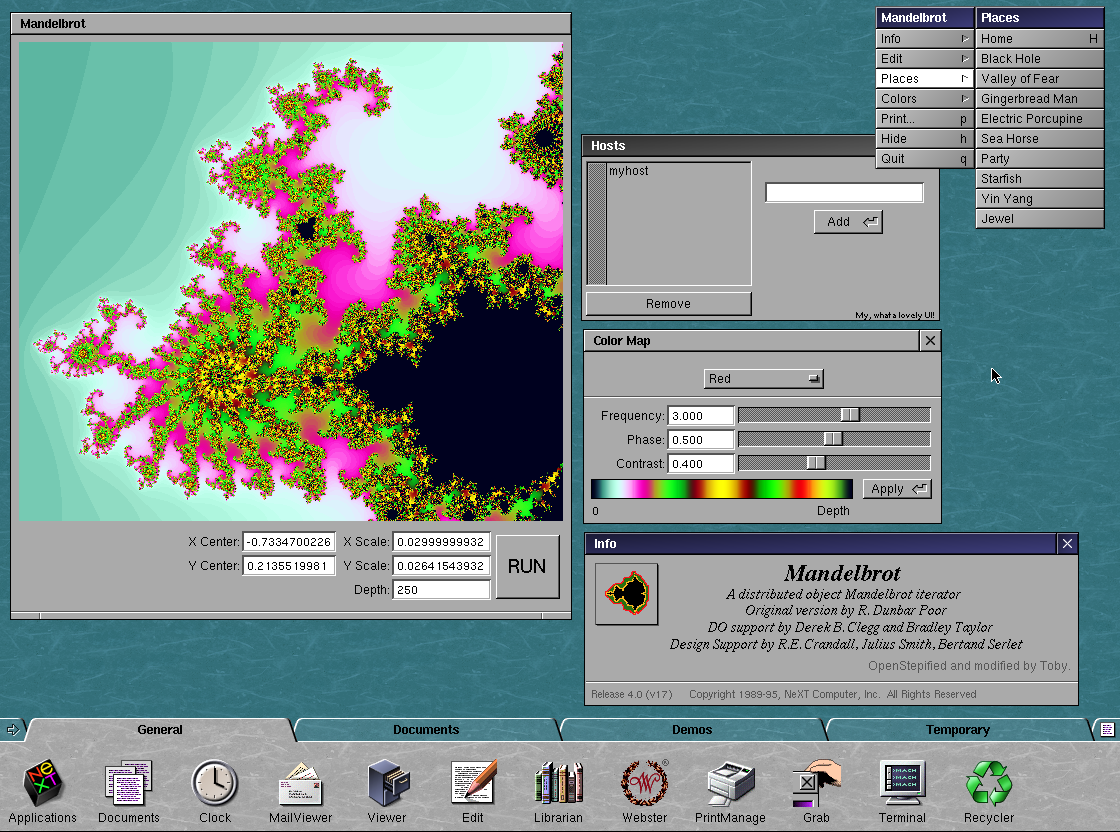
Task: Switch to the Demos shelf tab
Action: [x=692, y=730]
